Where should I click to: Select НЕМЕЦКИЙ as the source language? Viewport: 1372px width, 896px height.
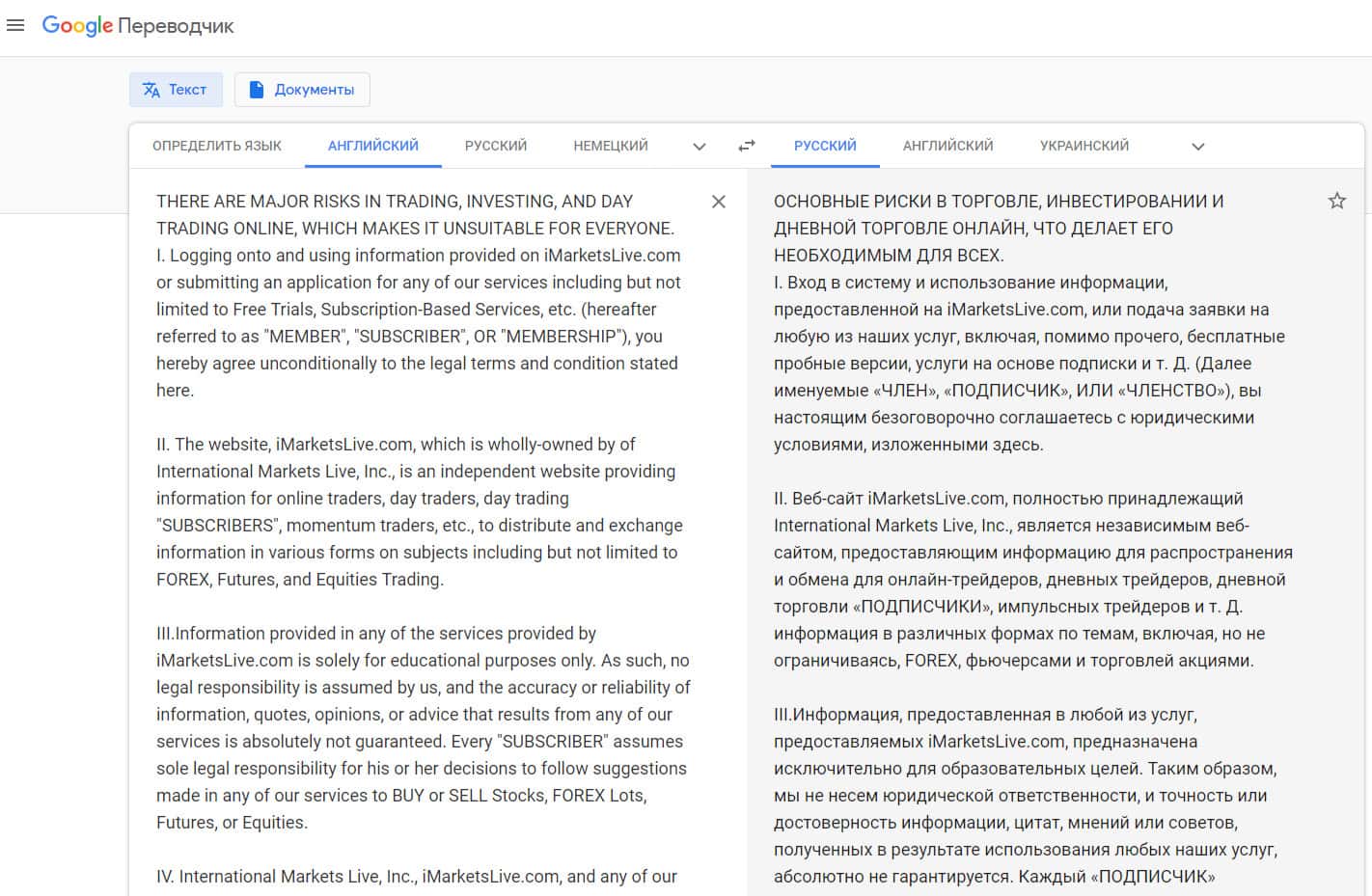tap(611, 146)
